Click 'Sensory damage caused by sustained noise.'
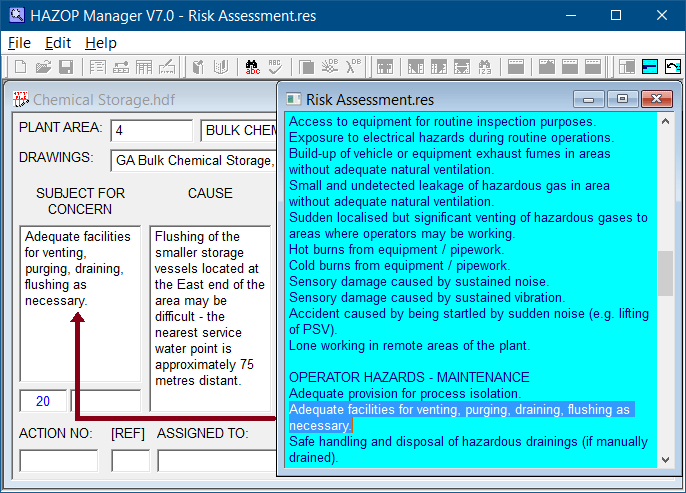The image size is (686, 493). click(419, 281)
